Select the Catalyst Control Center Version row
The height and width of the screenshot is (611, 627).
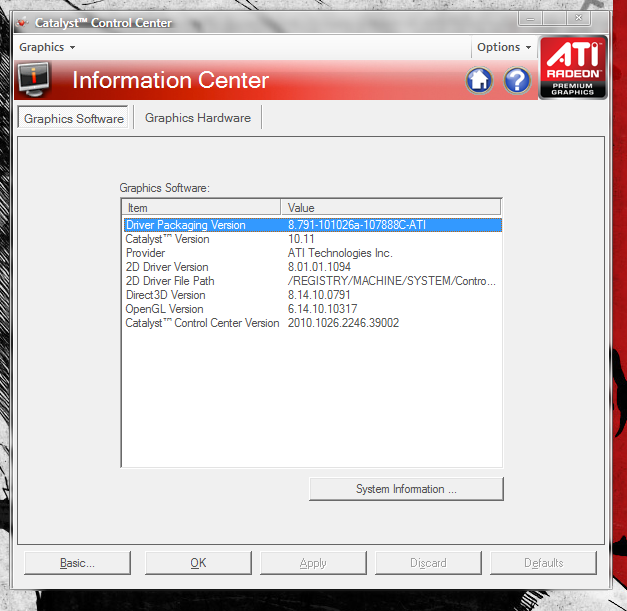(x=313, y=323)
